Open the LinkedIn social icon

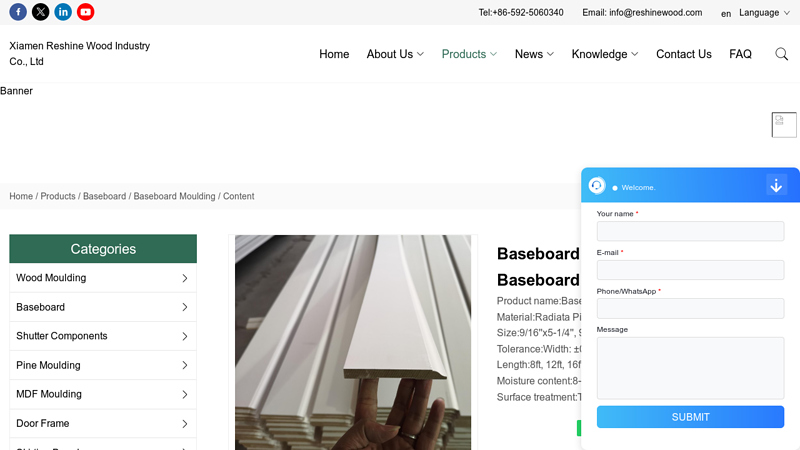[63, 12]
